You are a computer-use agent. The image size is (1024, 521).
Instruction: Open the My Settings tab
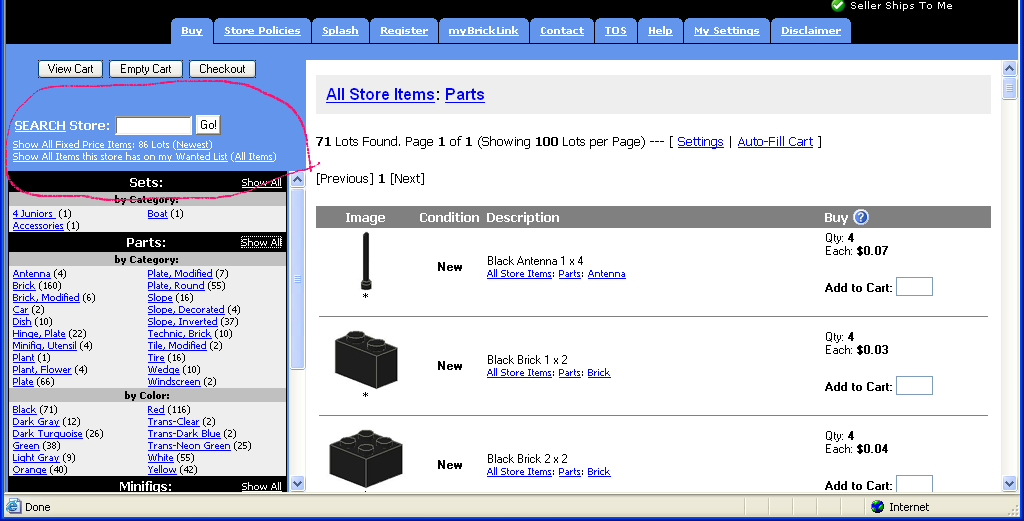[x=727, y=31]
